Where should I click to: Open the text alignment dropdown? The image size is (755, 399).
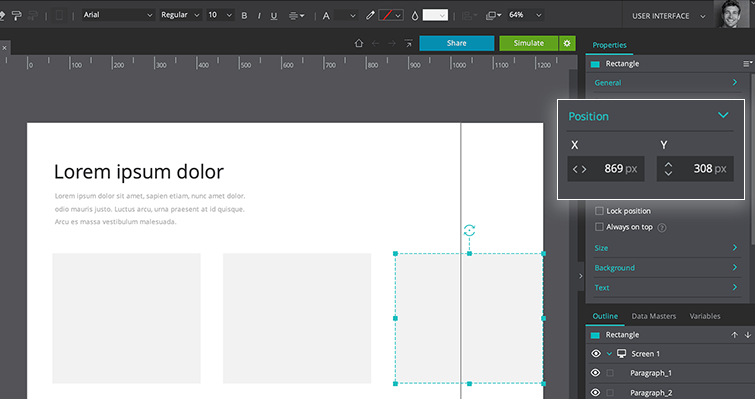pos(296,16)
